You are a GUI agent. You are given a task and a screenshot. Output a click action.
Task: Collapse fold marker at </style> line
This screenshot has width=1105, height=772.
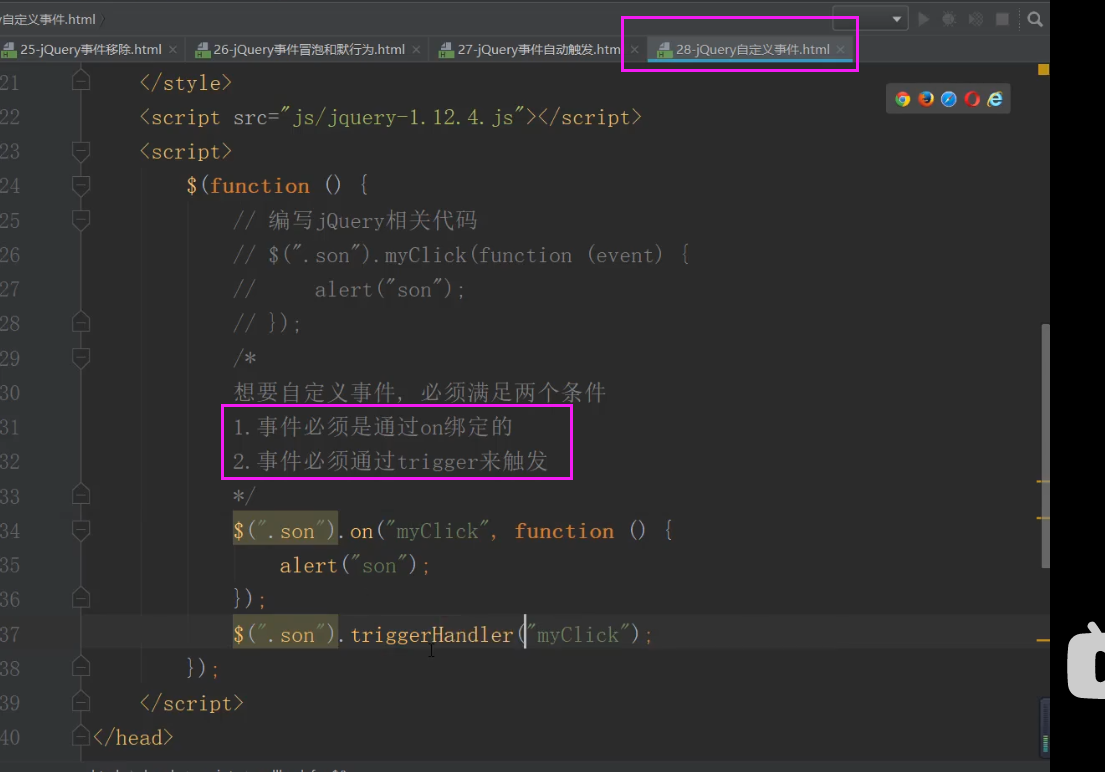(x=81, y=81)
